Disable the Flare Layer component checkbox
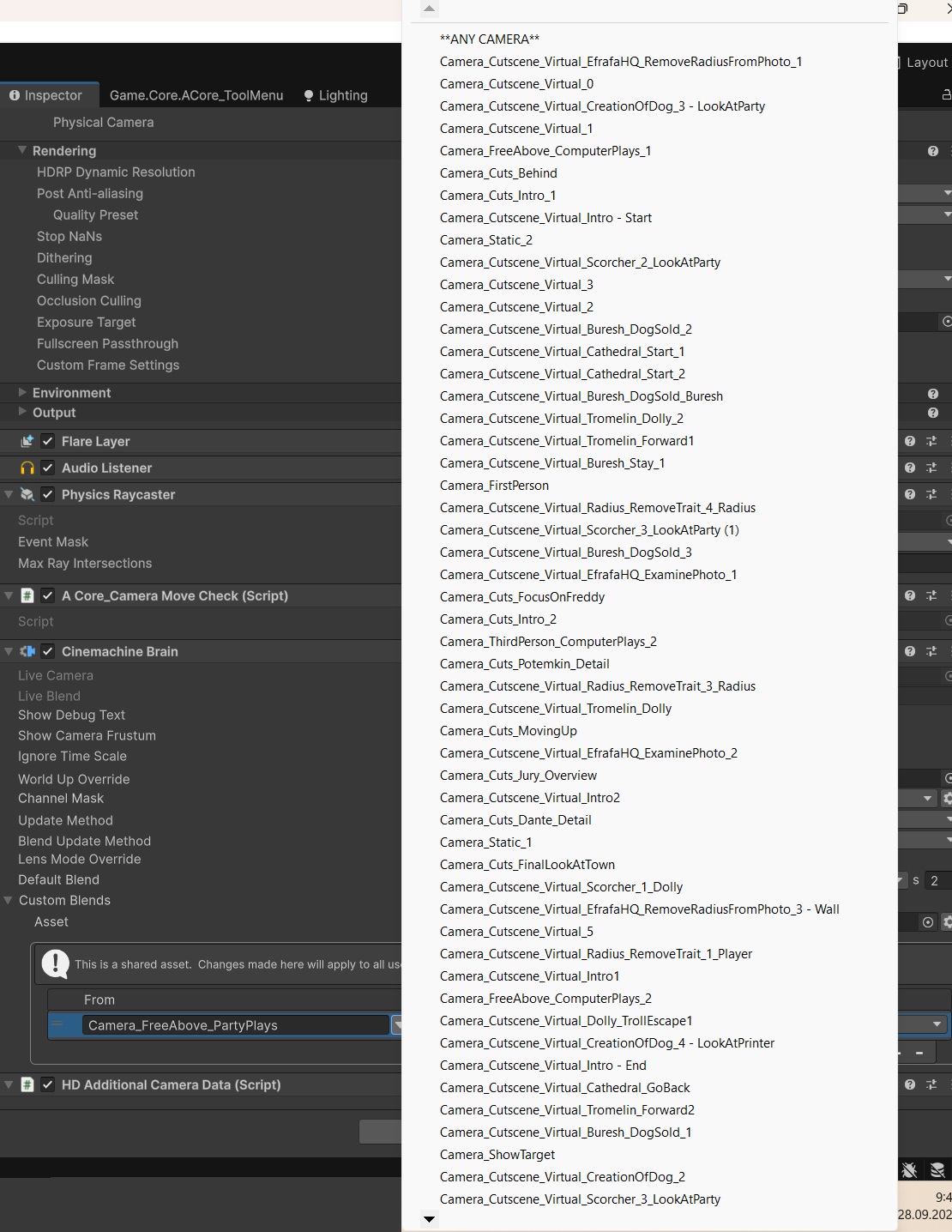The width and height of the screenshot is (952, 1232). tap(49, 441)
